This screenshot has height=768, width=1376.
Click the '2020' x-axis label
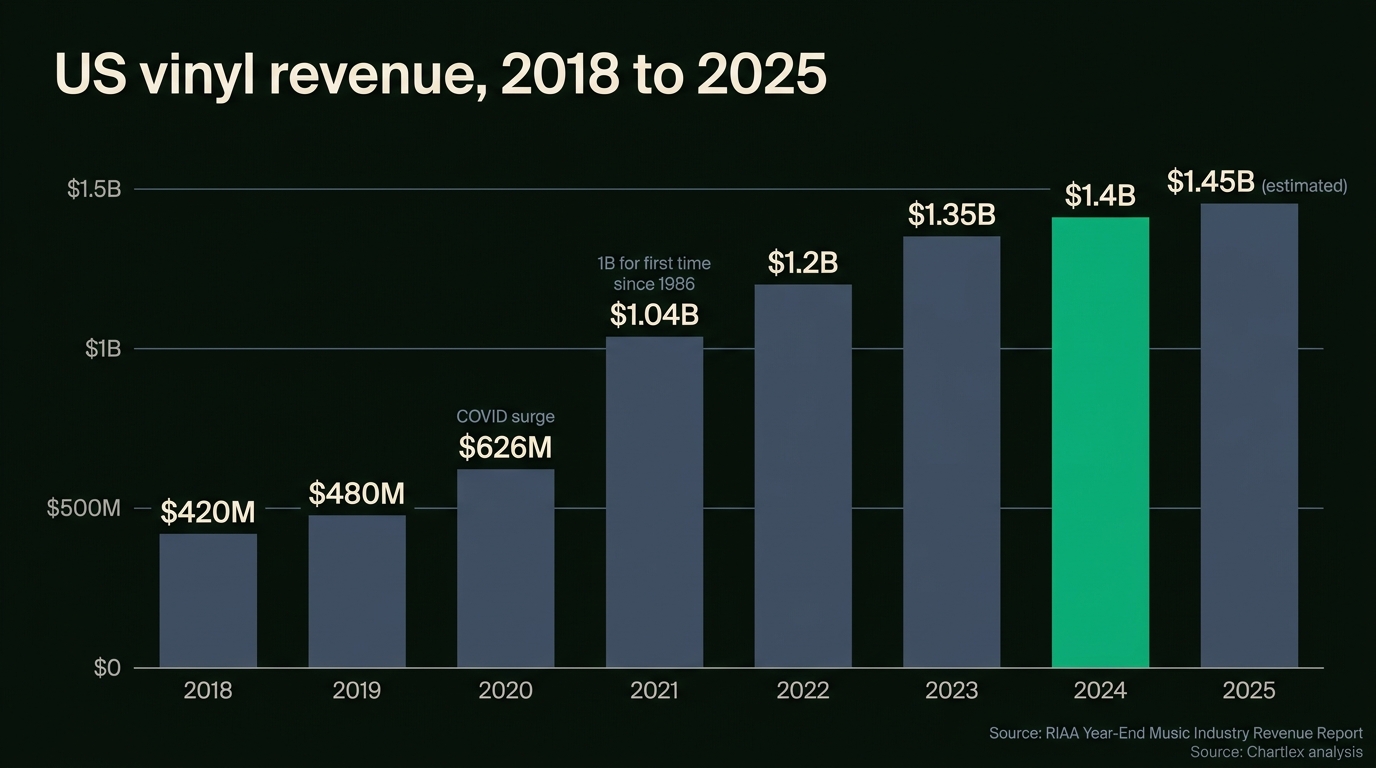pyautogui.click(x=506, y=691)
